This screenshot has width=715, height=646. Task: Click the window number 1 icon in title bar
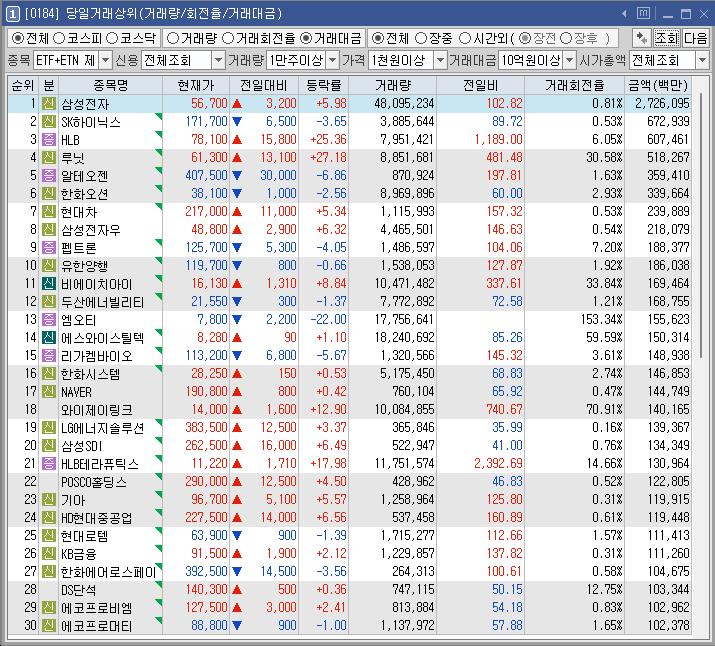(12, 14)
